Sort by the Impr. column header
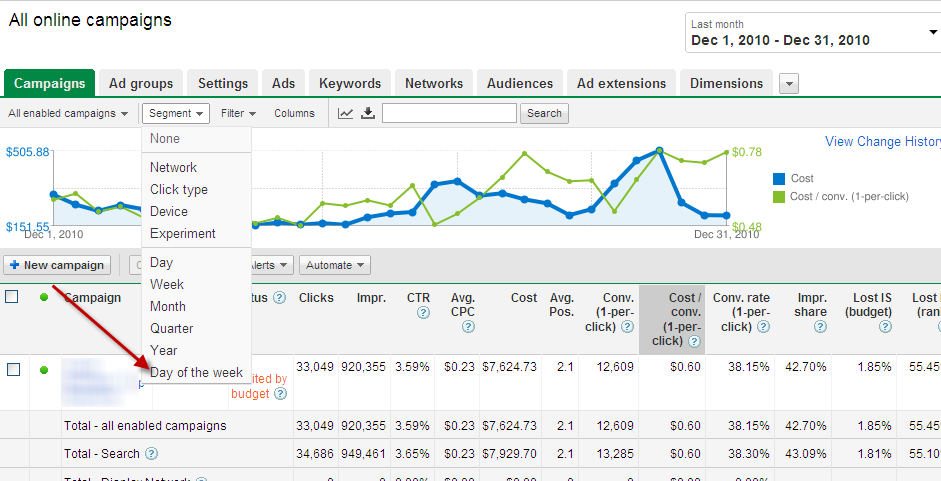This screenshot has width=941, height=481. [x=371, y=298]
